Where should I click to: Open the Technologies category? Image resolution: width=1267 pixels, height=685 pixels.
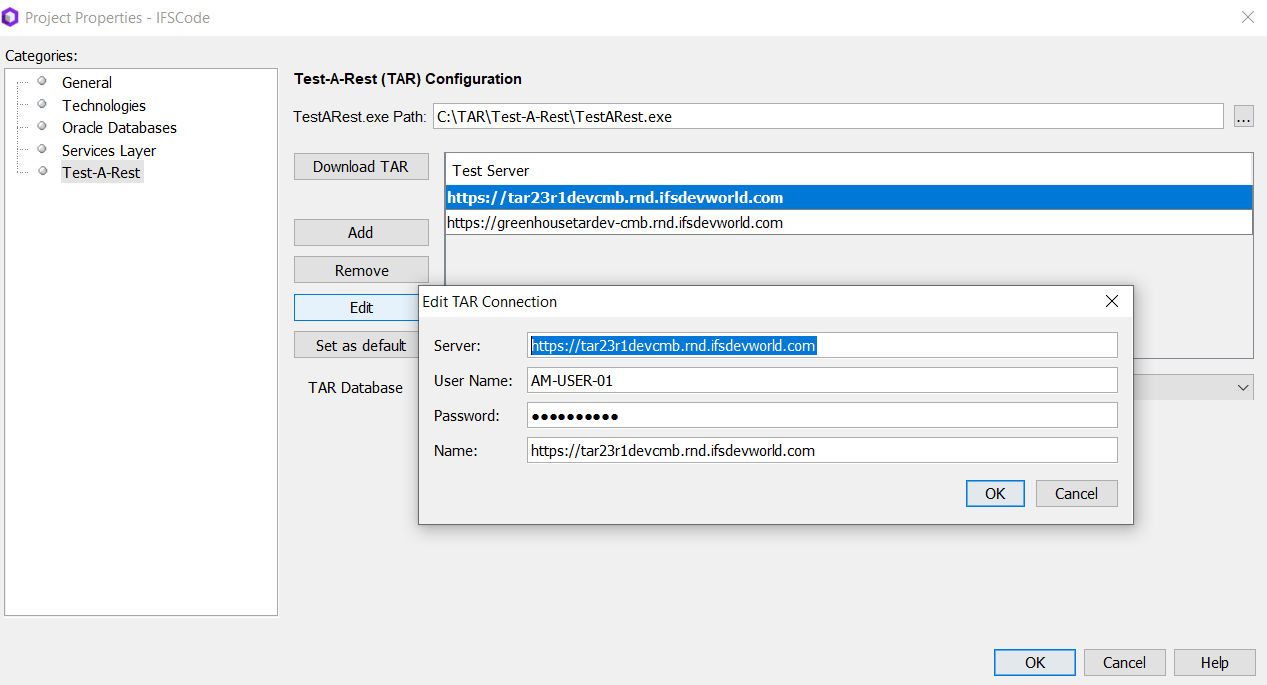click(x=103, y=105)
